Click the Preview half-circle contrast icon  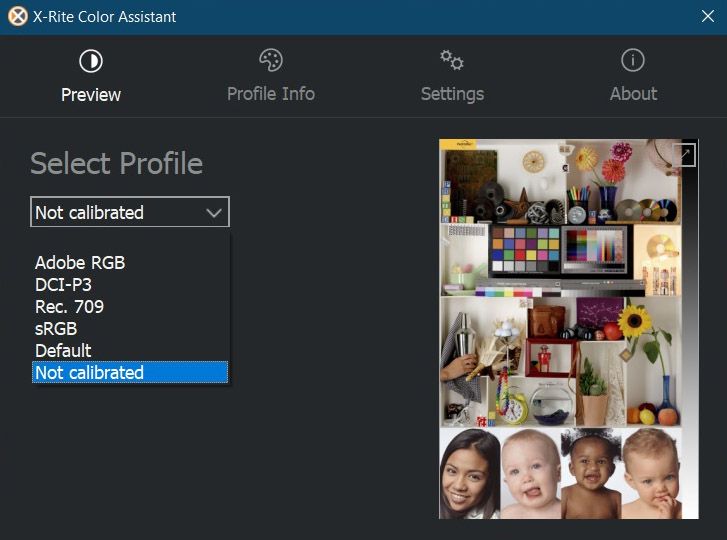[x=91, y=62]
